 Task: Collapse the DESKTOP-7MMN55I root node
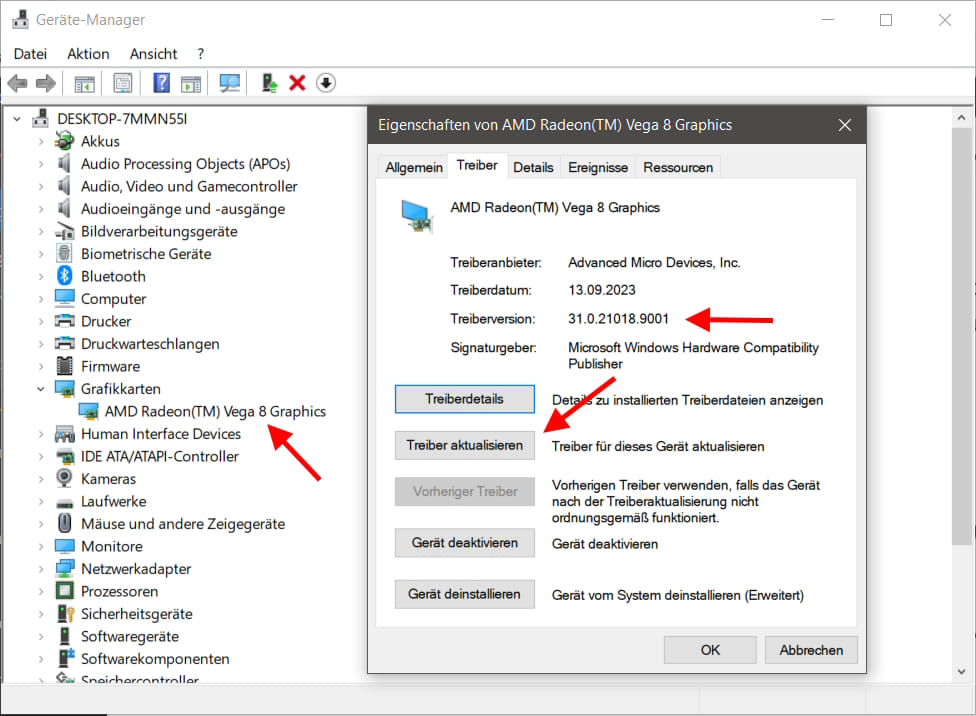tap(18, 118)
